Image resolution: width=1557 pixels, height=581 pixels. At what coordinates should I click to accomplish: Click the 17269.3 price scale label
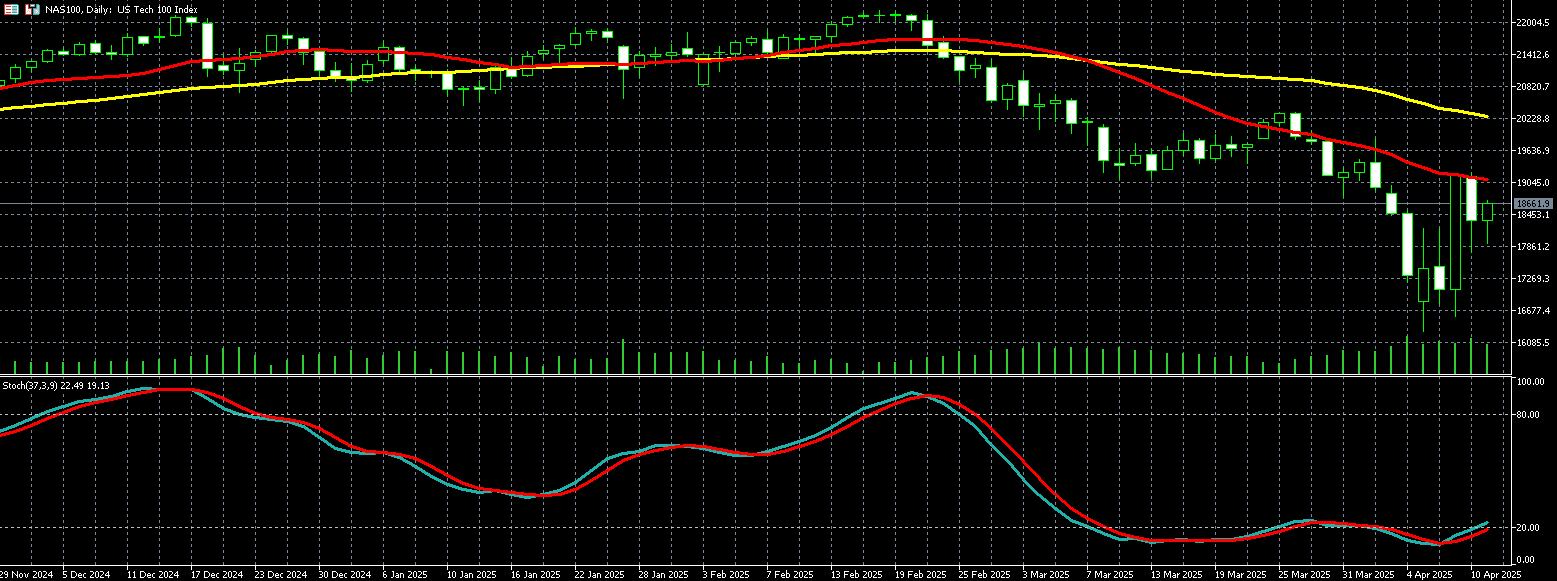point(1532,279)
